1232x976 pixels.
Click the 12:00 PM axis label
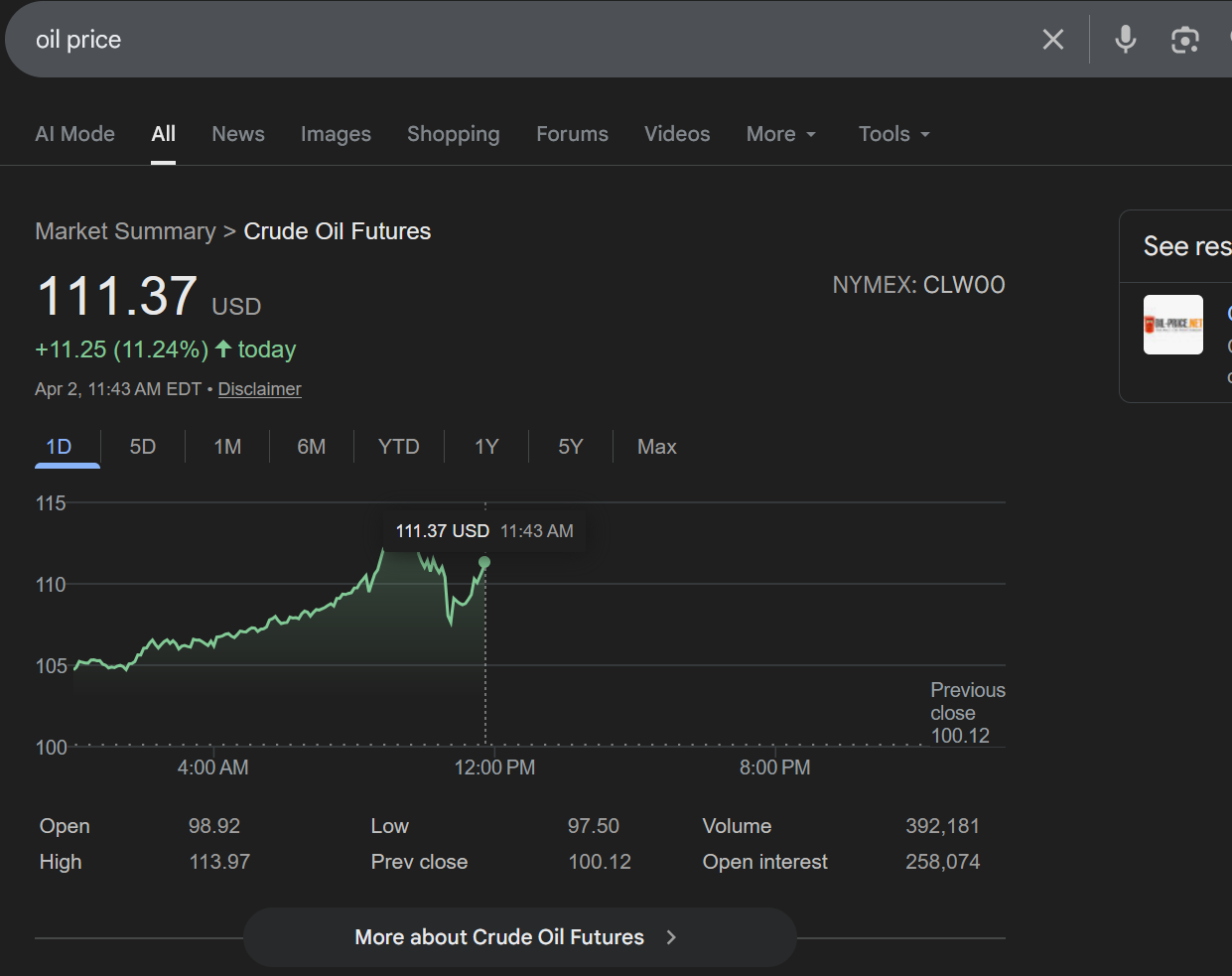(494, 767)
